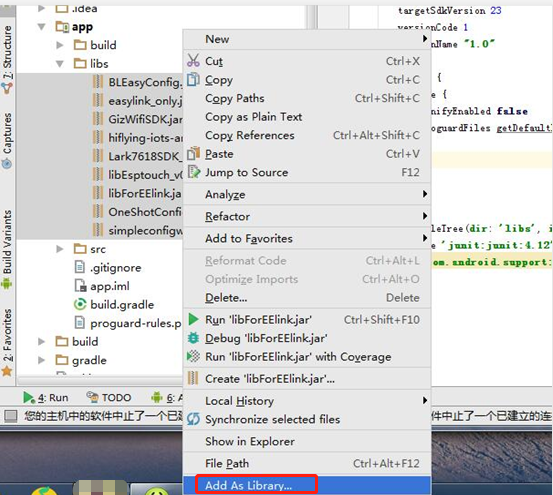This screenshot has width=553, height=495.
Task: Collapse the app folder tree node
Action: (42, 27)
